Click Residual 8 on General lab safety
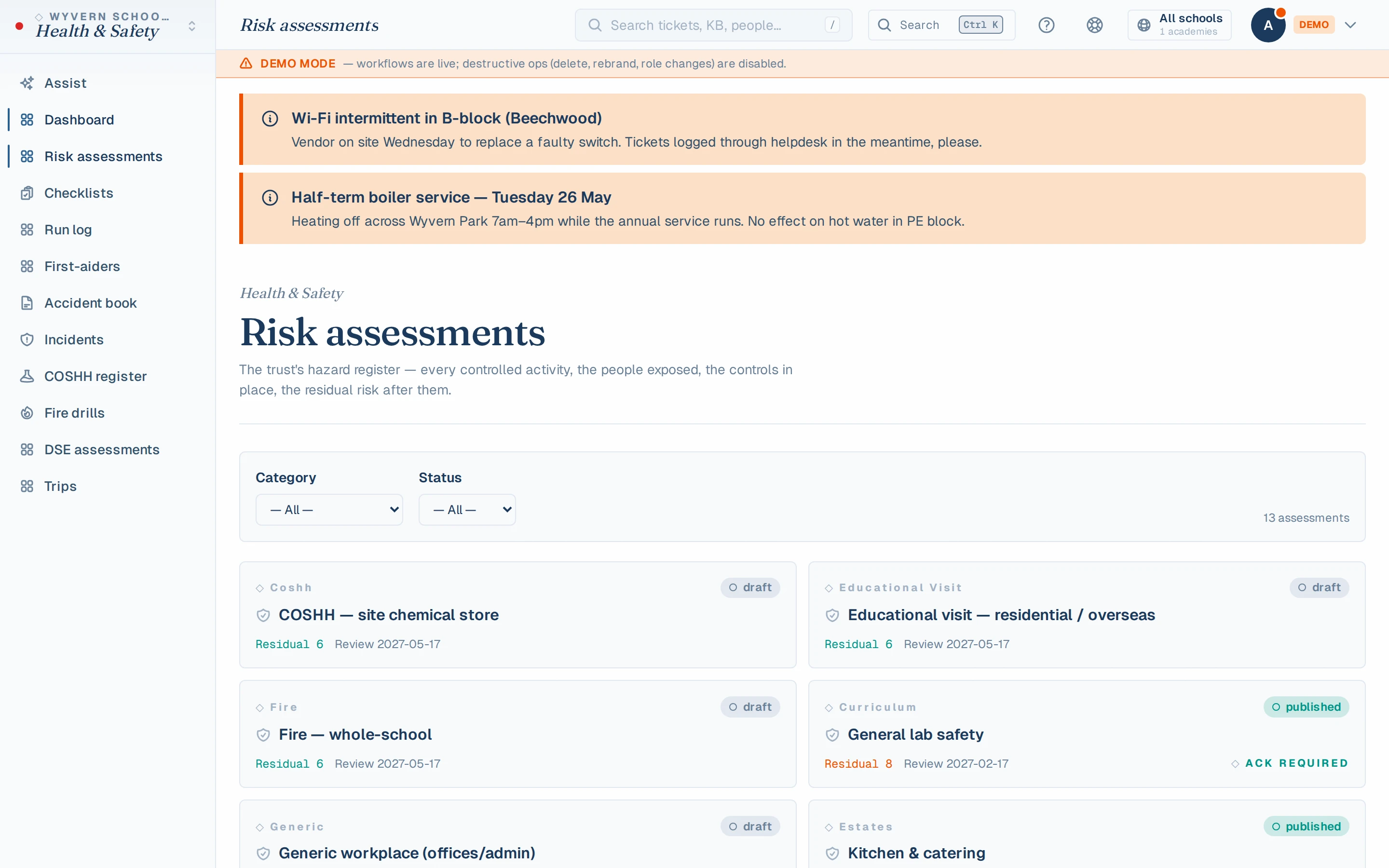Image resolution: width=1389 pixels, height=868 pixels. [x=858, y=764]
